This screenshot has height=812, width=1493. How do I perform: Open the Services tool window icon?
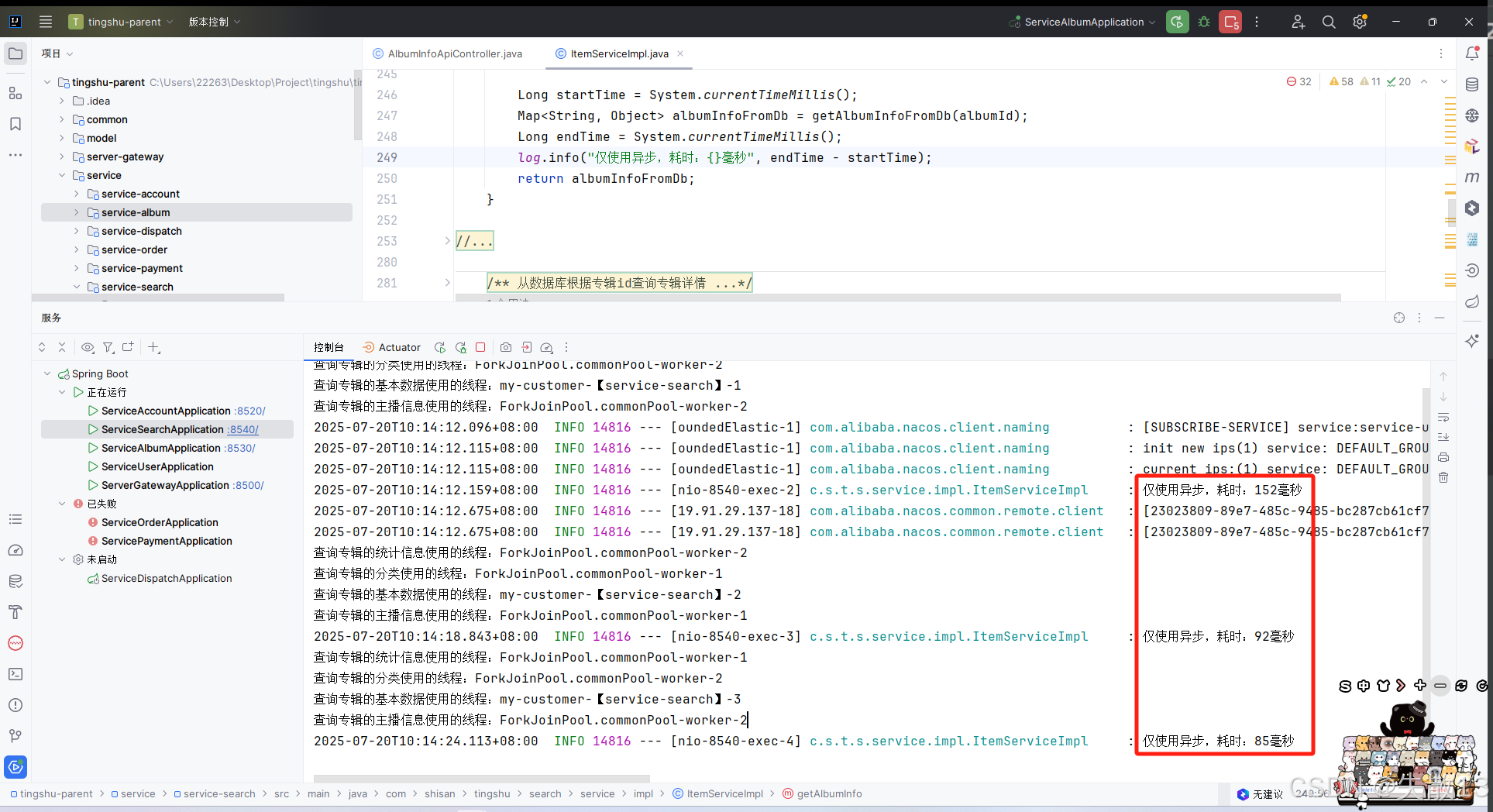point(15,767)
